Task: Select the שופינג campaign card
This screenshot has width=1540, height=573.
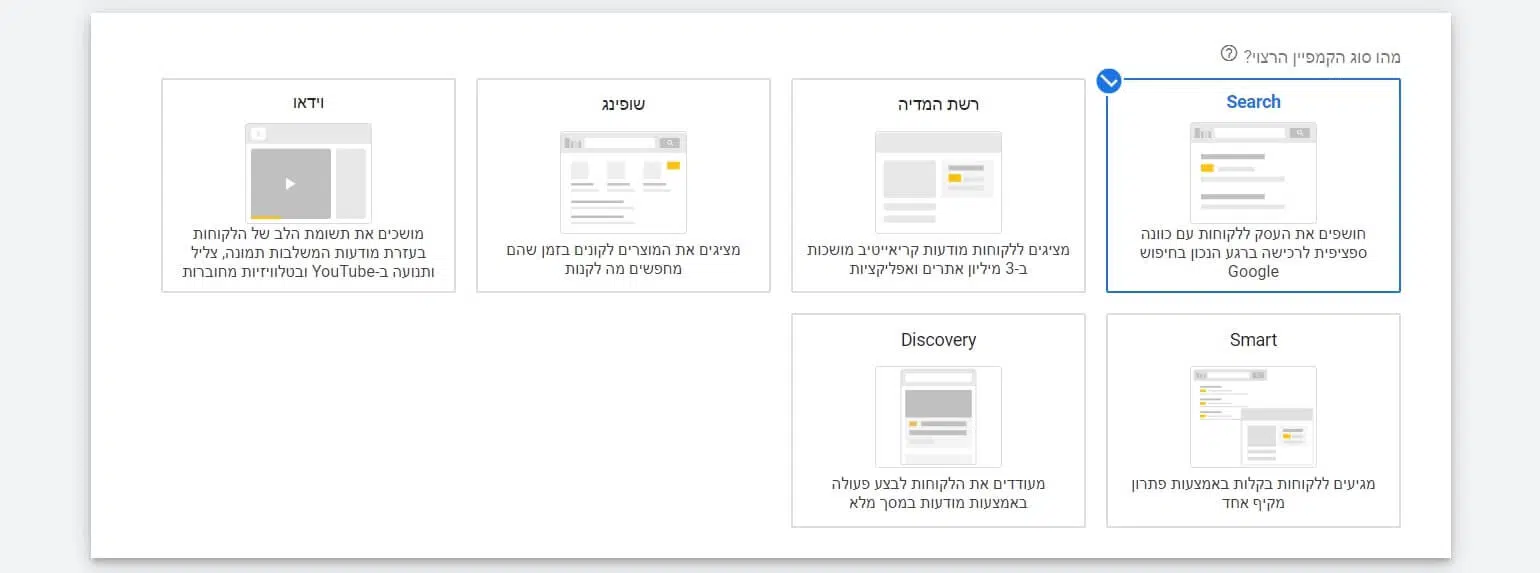Action: coord(623,186)
